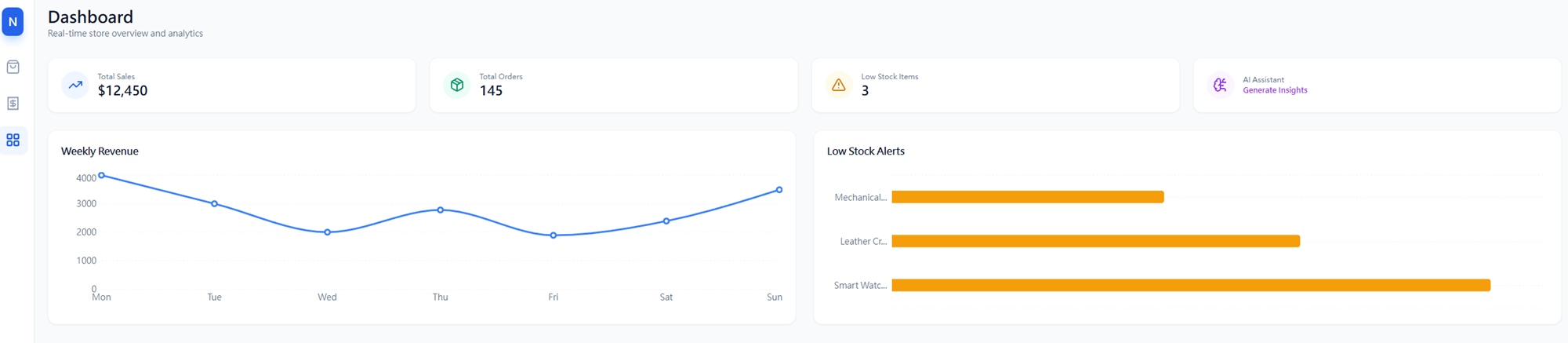
Task: Click the Low Stock warning triangle icon
Action: [838, 85]
